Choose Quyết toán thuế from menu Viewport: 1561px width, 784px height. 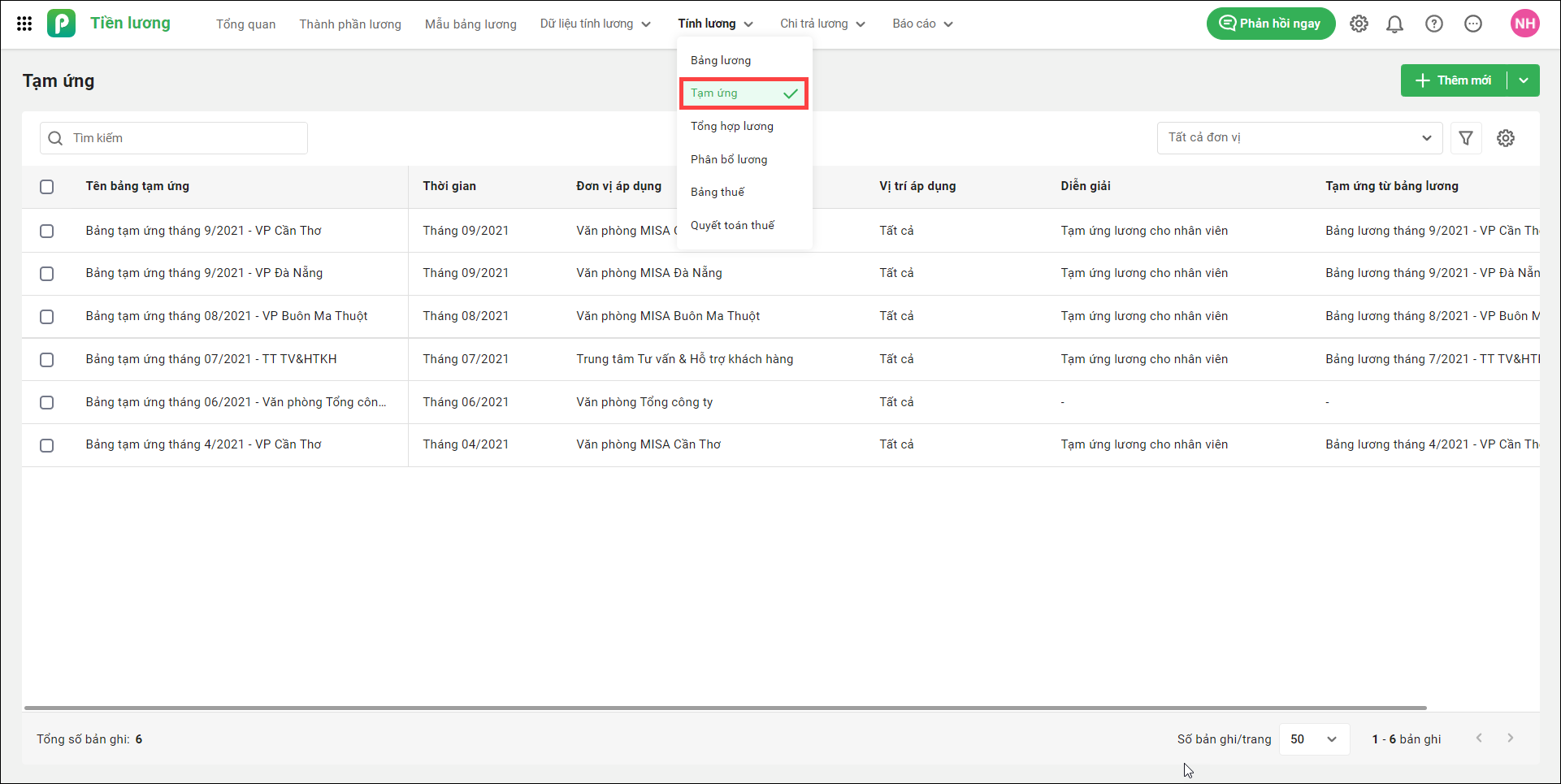point(732,225)
